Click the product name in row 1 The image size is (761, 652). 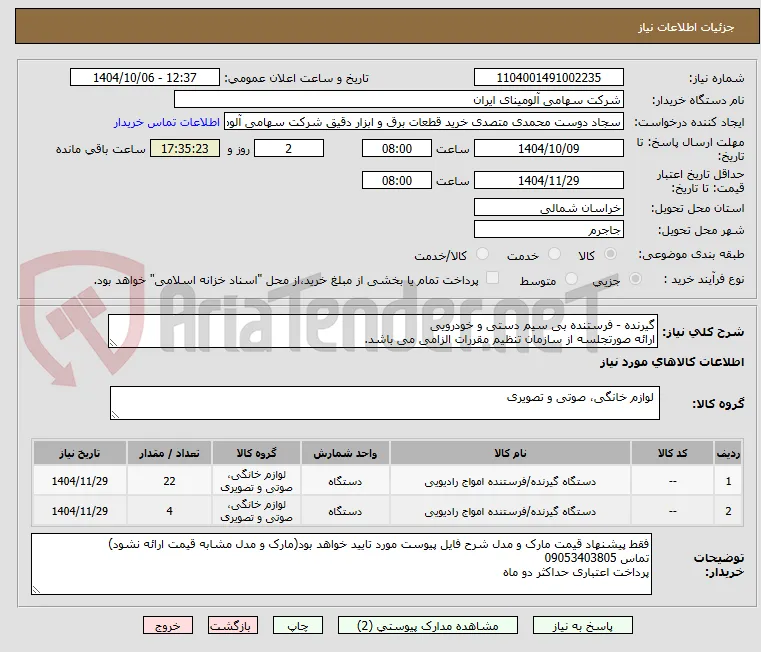(510, 482)
